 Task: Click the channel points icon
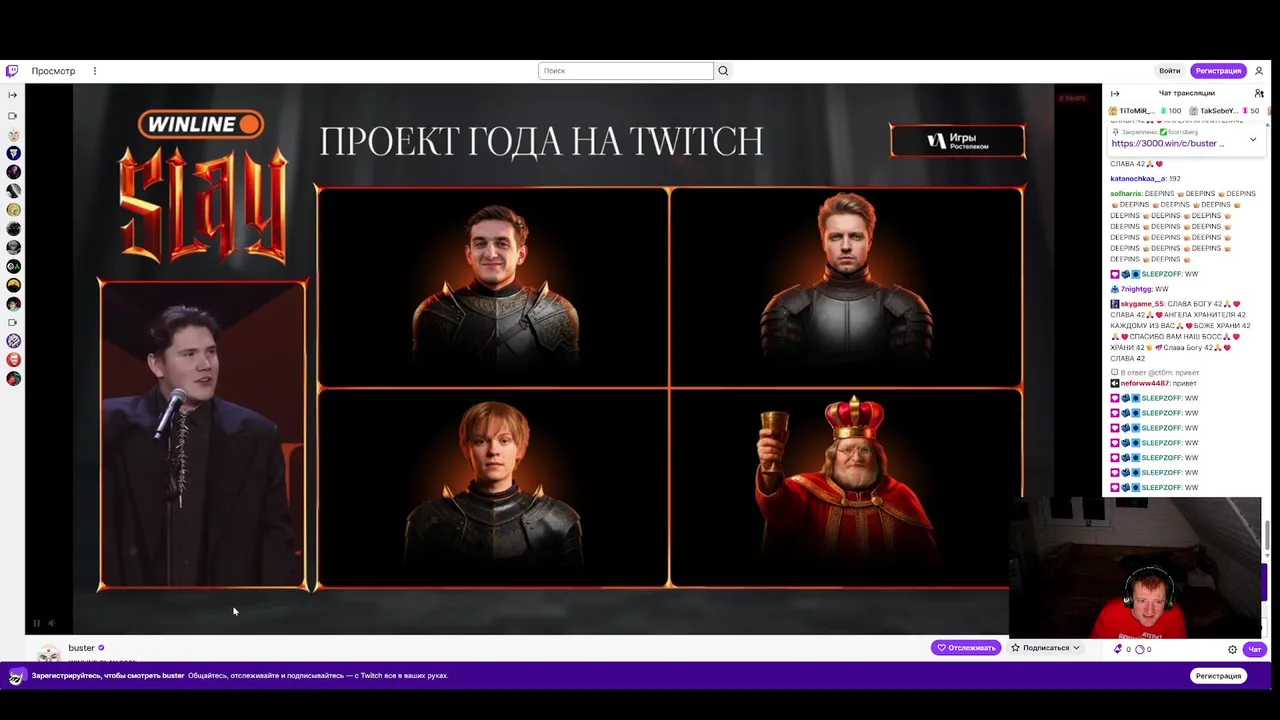pyautogui.click(x=1119, y=649)
